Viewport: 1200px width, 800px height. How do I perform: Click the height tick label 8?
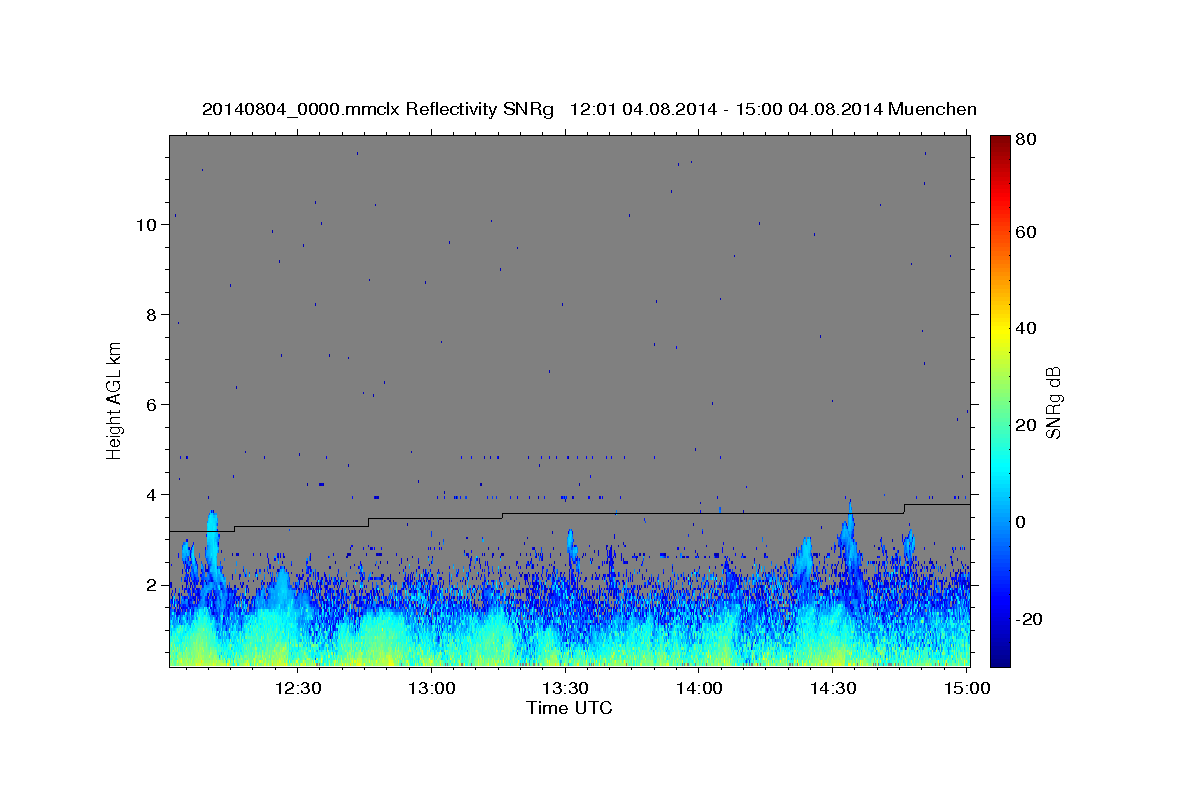point(152,315)
